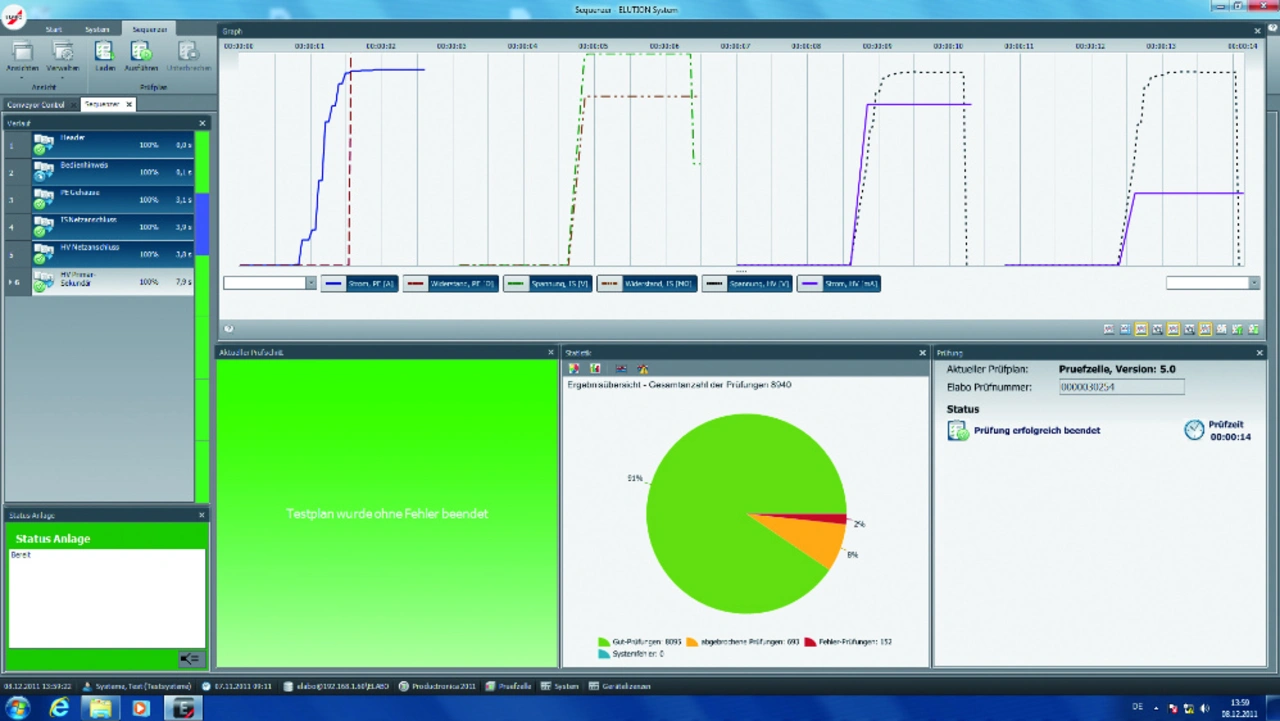
Task: Click the green Gut-Prüfungen legend swatch
Action: [x=604, y=641]
